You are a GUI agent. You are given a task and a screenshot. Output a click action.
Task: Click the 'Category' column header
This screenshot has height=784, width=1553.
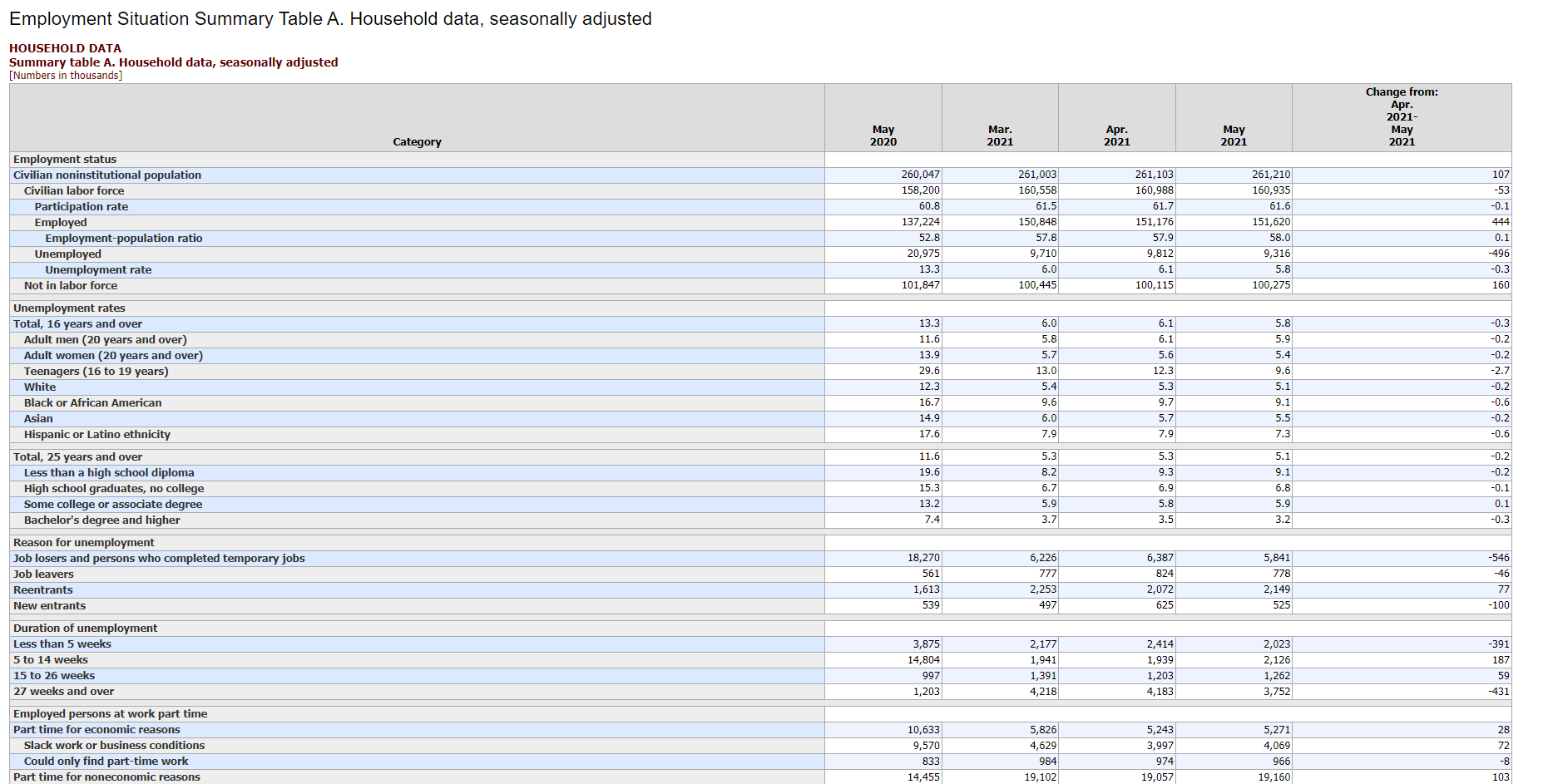point(417,142)
